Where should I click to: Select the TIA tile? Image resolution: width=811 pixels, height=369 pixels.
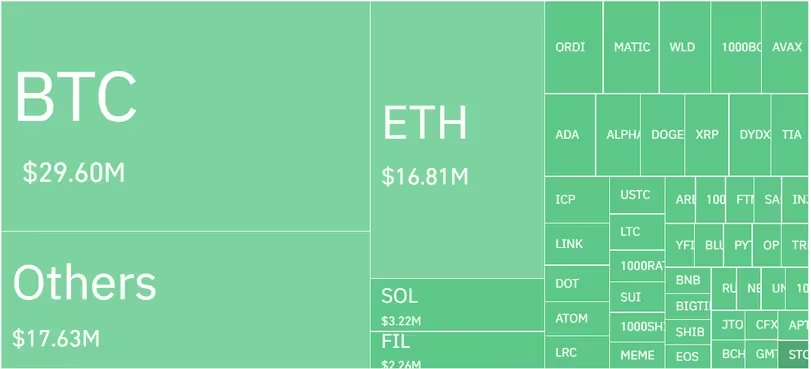pos(790,135)
